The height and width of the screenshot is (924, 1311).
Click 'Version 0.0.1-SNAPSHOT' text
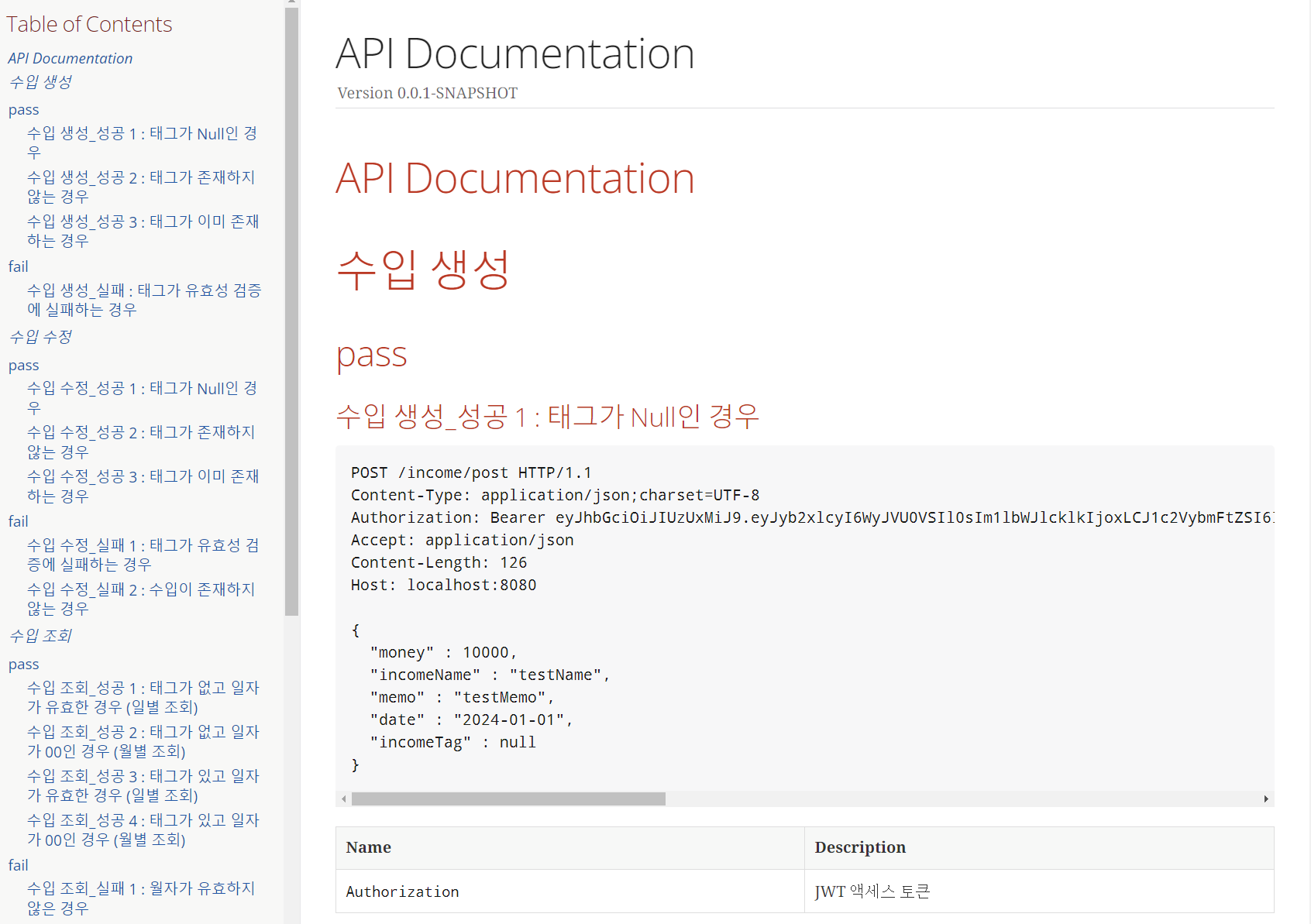428,93
